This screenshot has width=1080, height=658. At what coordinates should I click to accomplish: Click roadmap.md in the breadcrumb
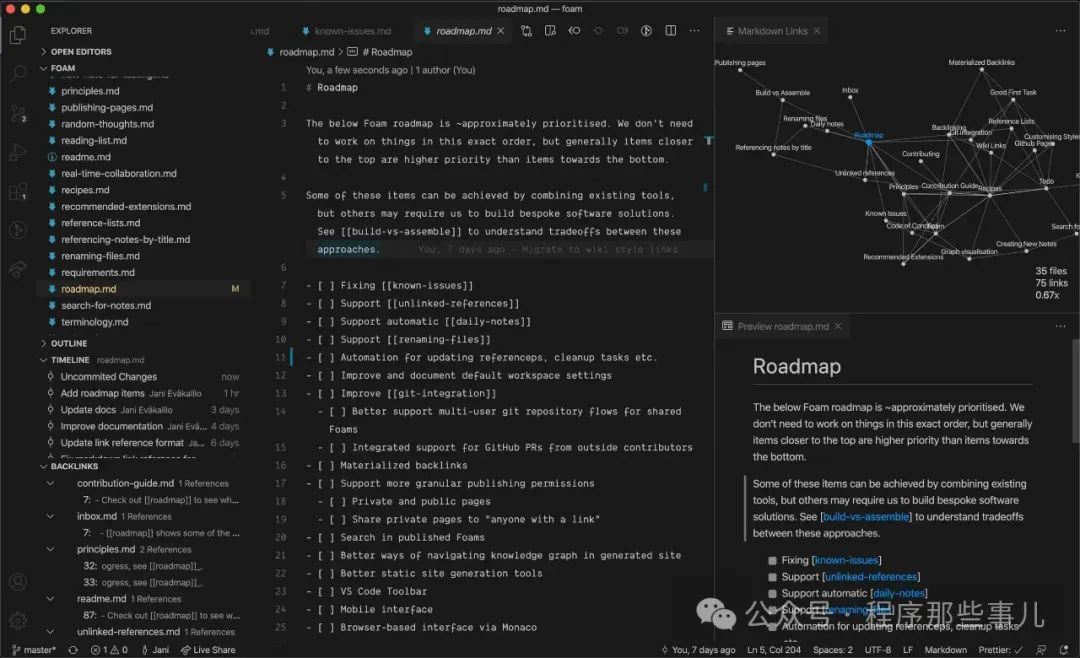307,52
